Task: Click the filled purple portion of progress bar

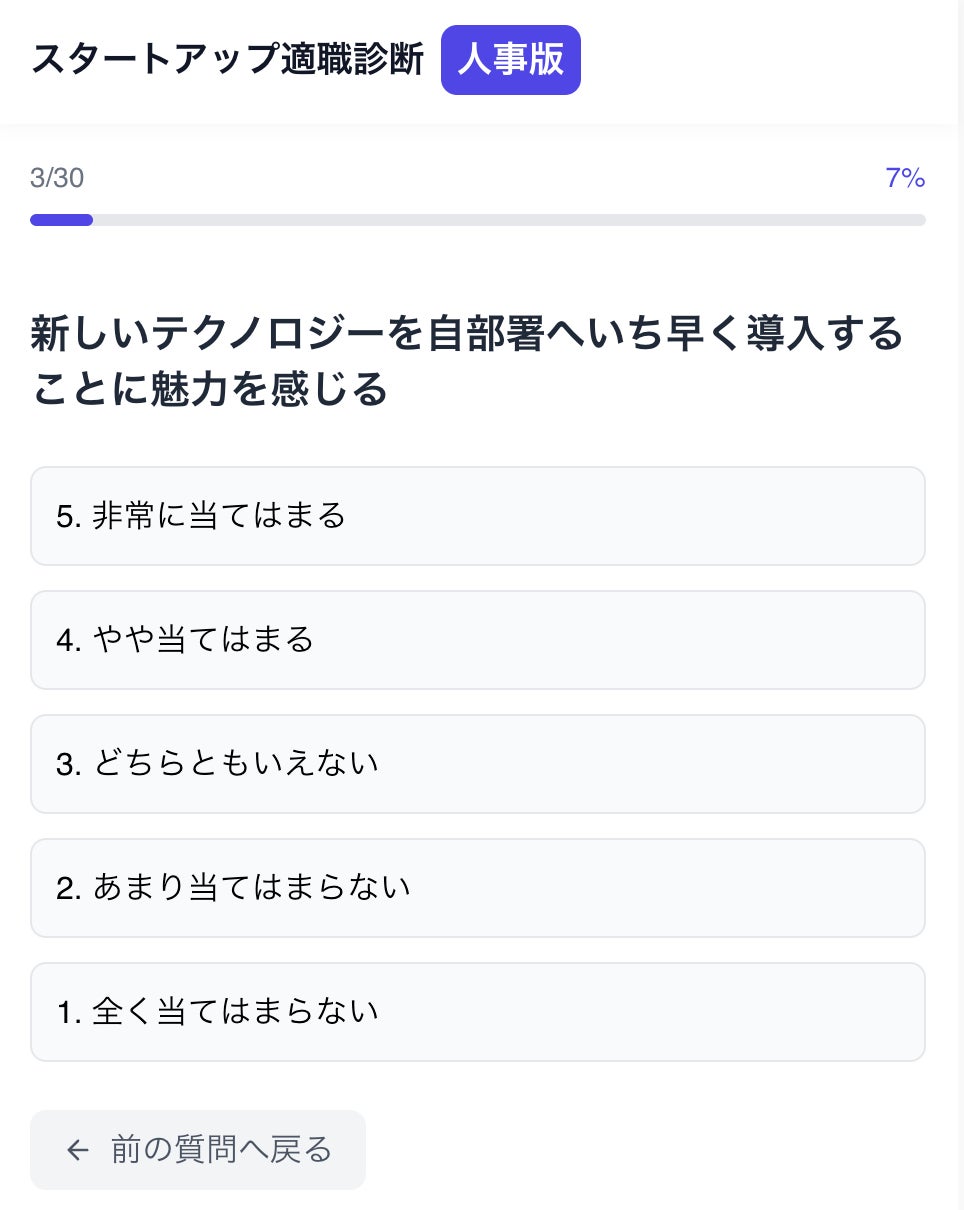Action: [61, 220]
